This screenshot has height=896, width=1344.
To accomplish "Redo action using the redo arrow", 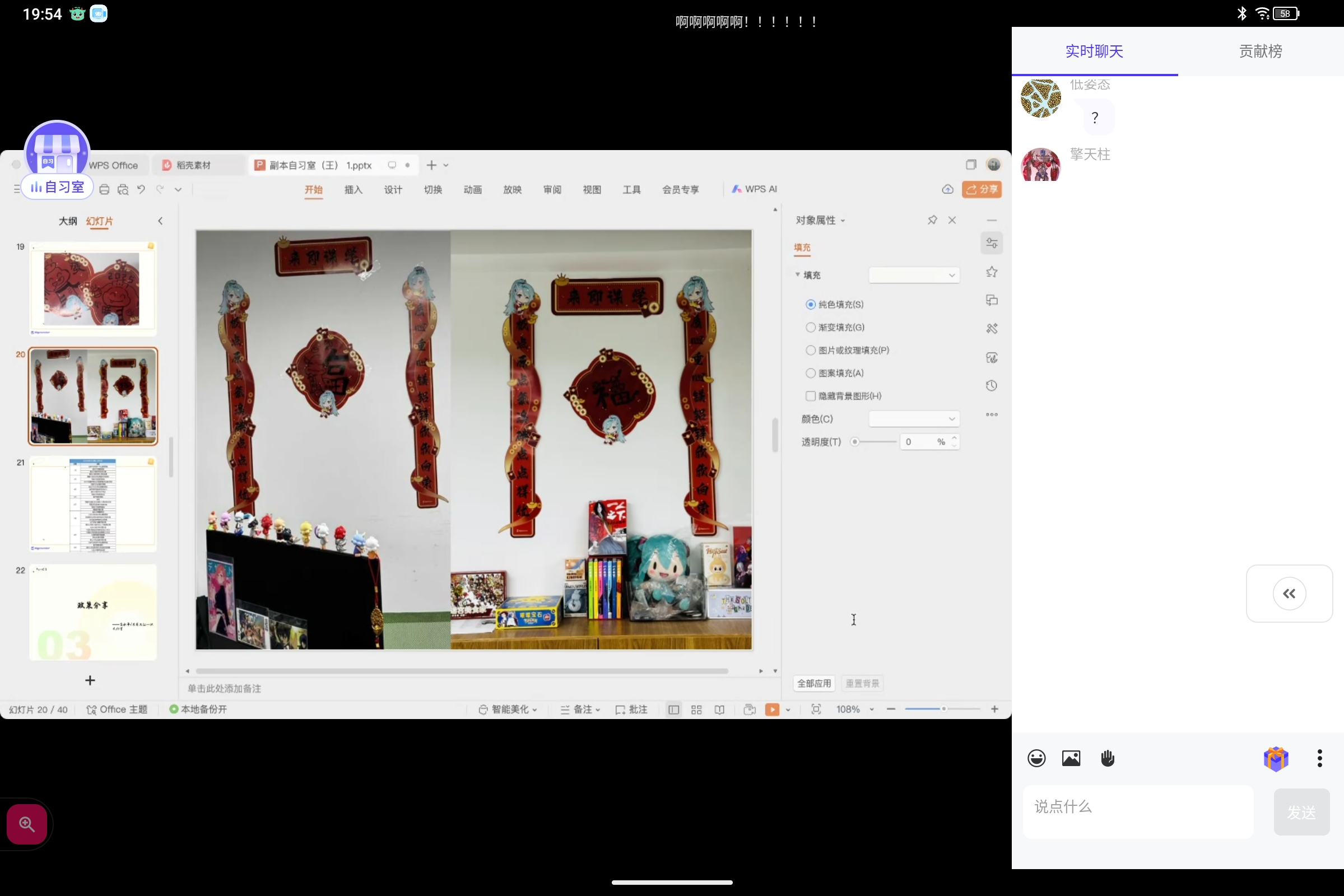I will click(160, 189).
